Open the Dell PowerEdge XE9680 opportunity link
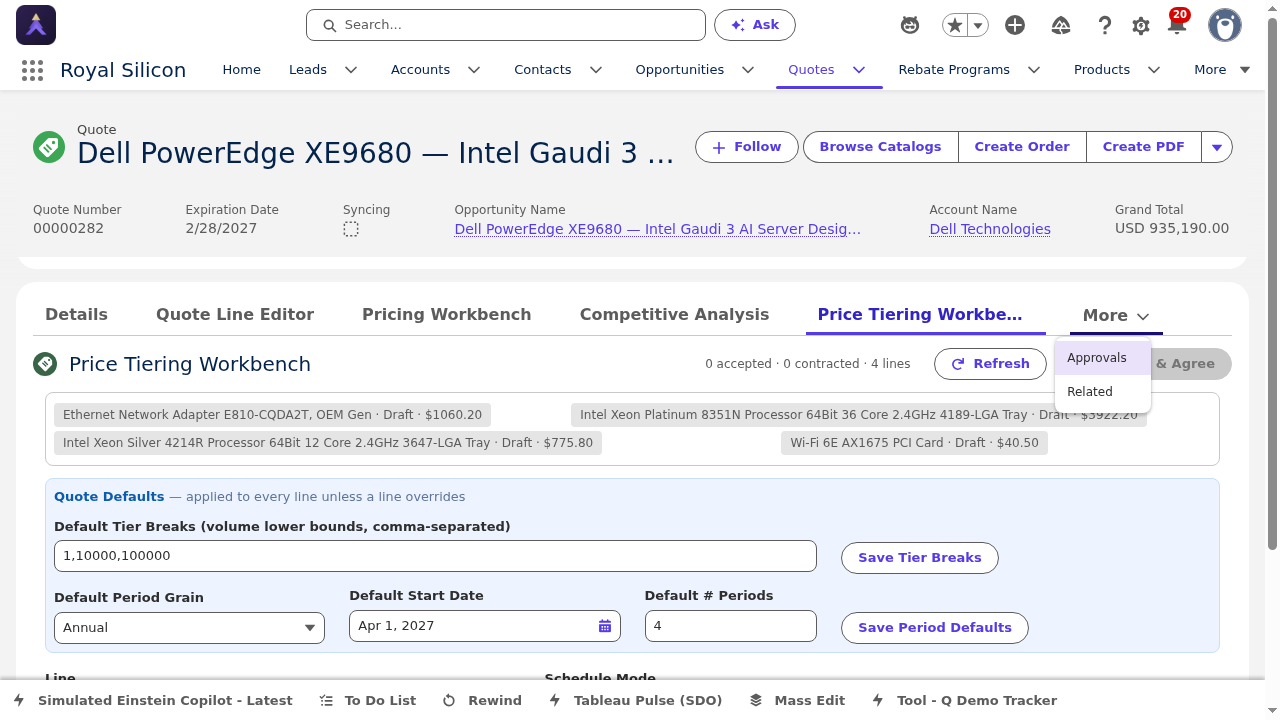1280x720 pixels. tap(657, 229)
